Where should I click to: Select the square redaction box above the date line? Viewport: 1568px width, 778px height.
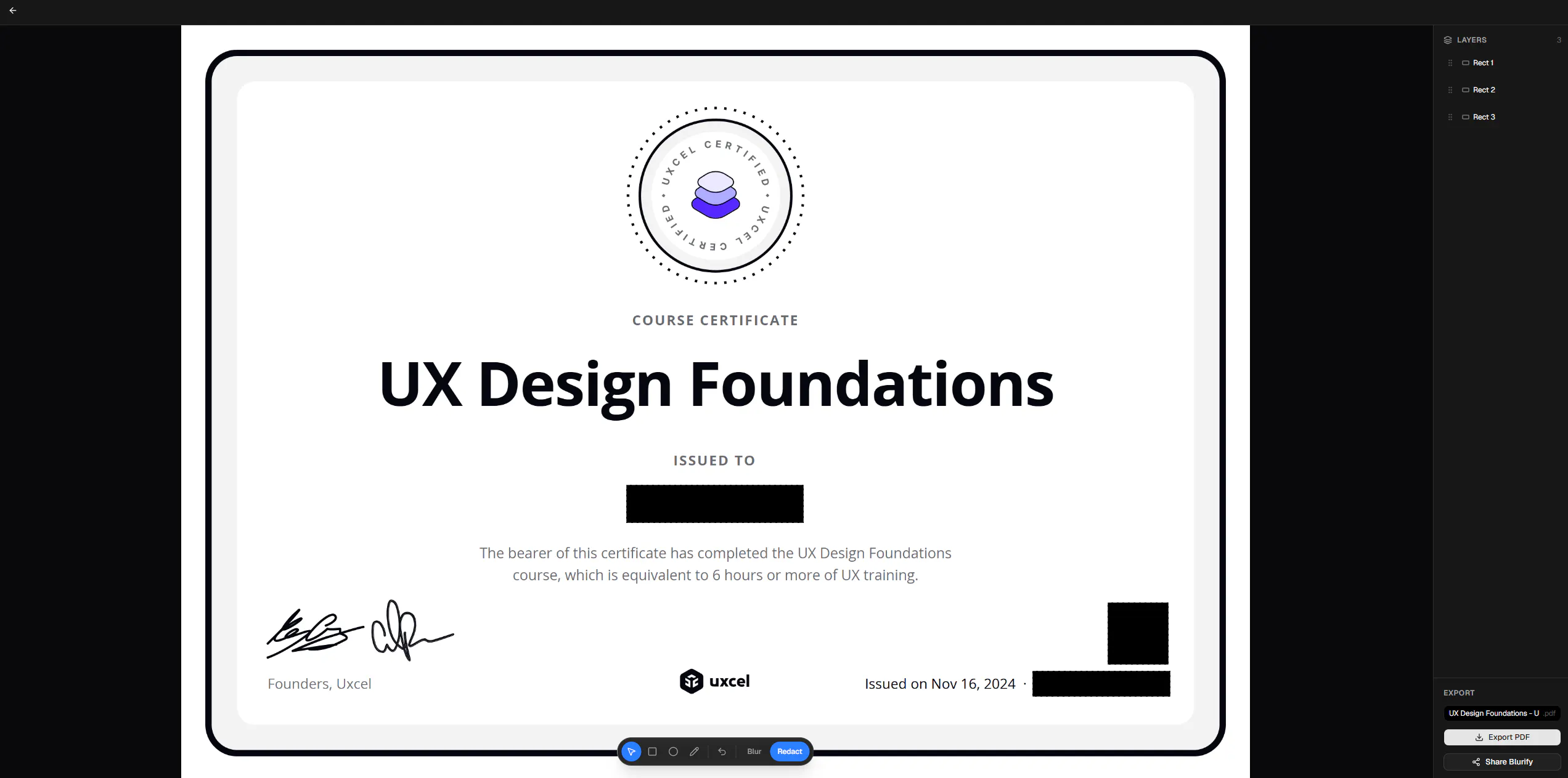point(1138,633)
